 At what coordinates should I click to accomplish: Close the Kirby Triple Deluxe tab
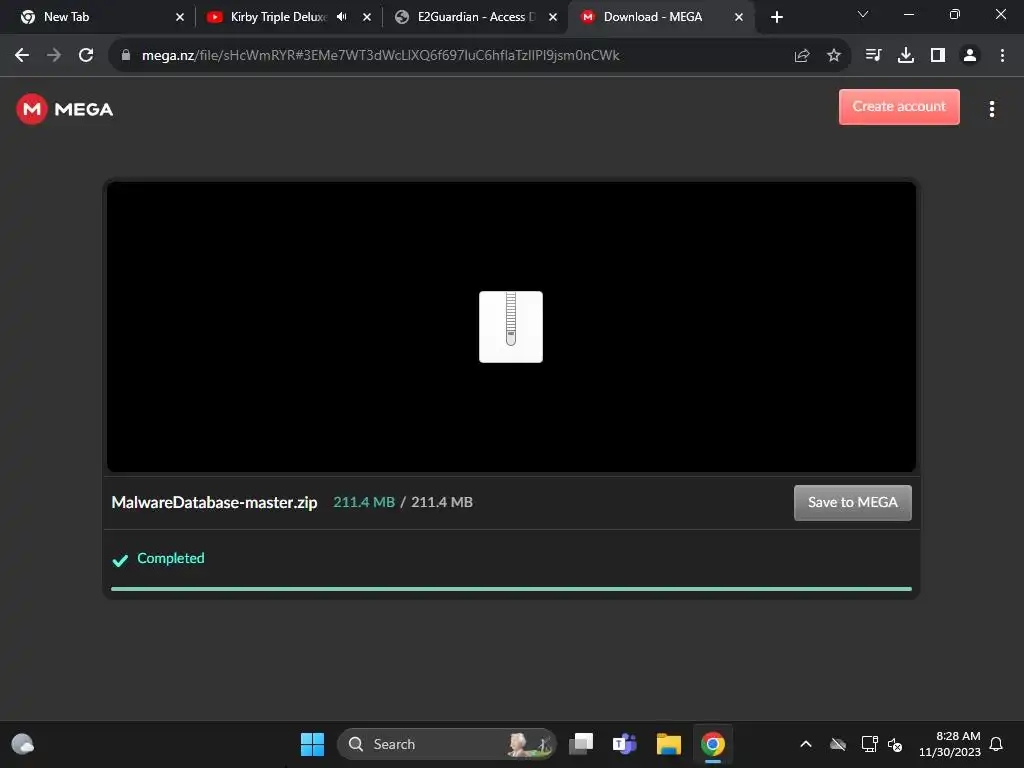[367, 17]
